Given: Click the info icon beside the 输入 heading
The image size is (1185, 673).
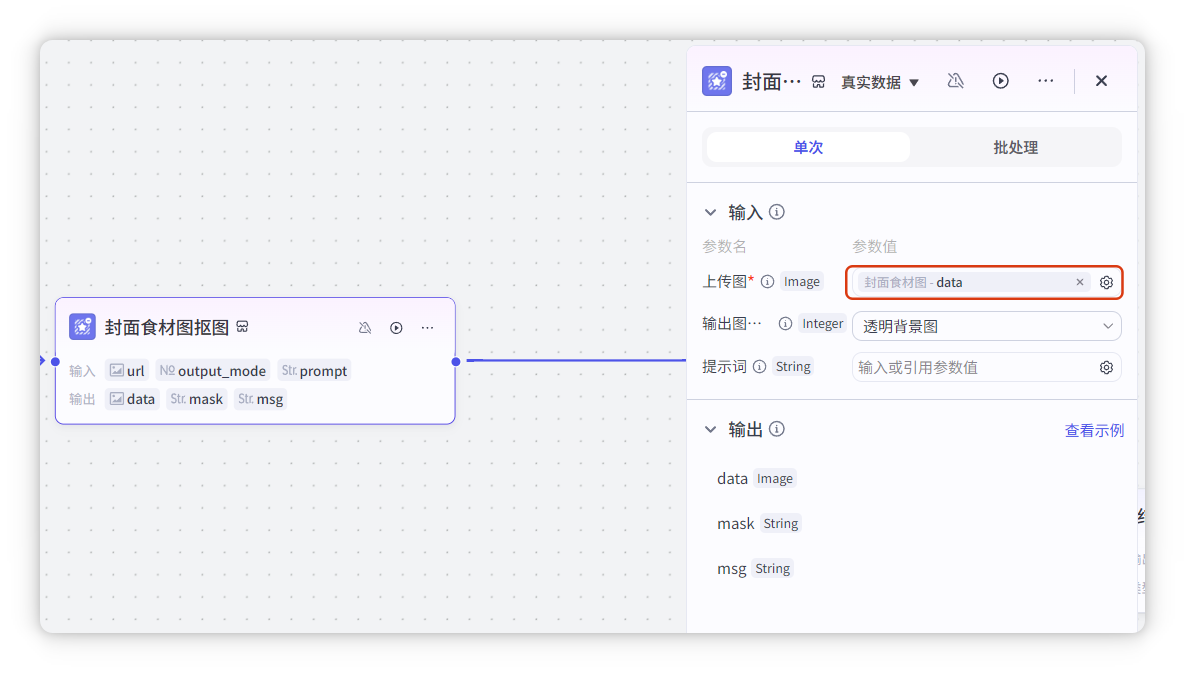Looking at the screenshot, I should (x=776, y=212).
